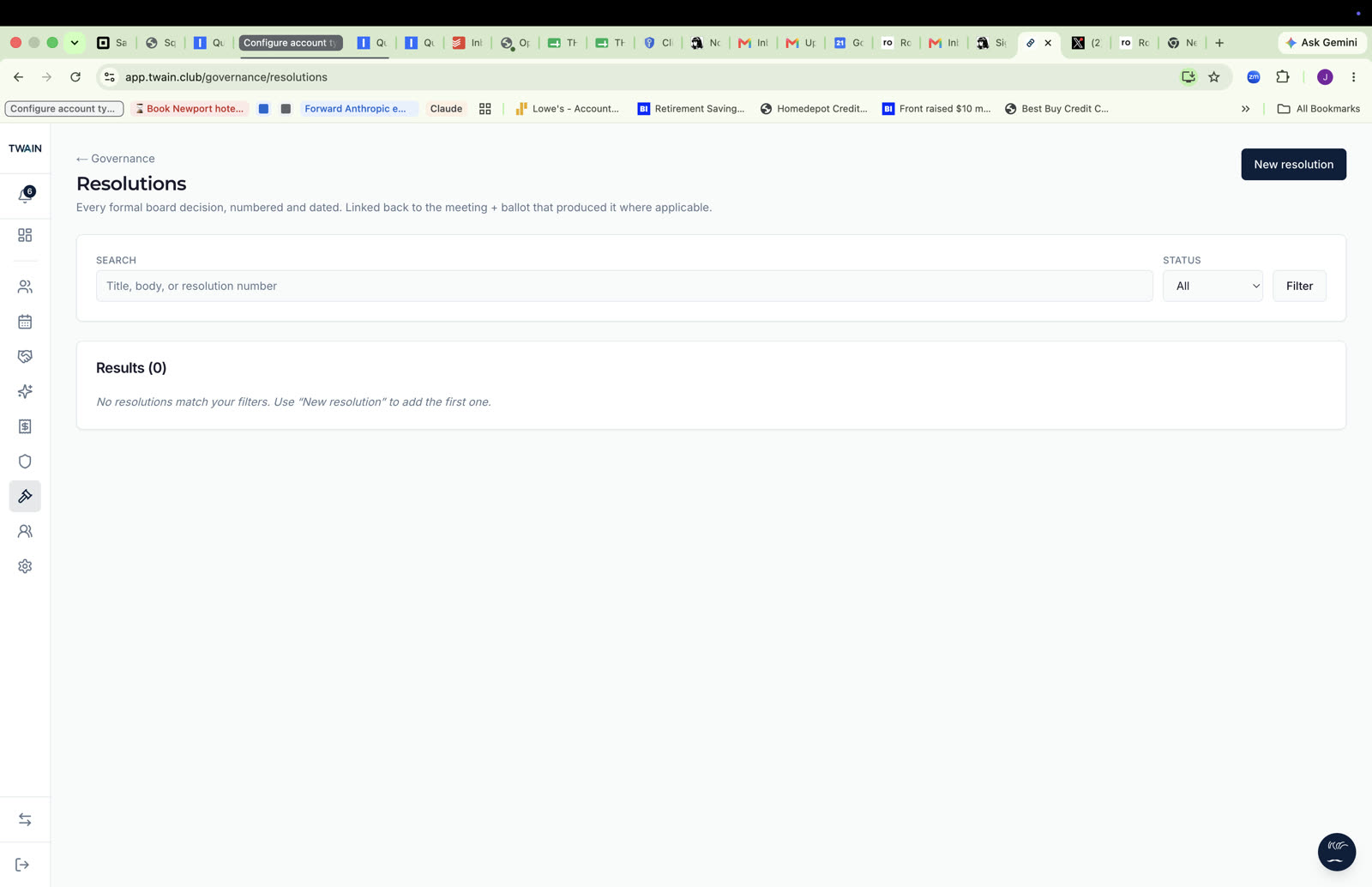Click the shield icon in sidebar
Viewport: 1372px width, 887px height.
(25, 462)
